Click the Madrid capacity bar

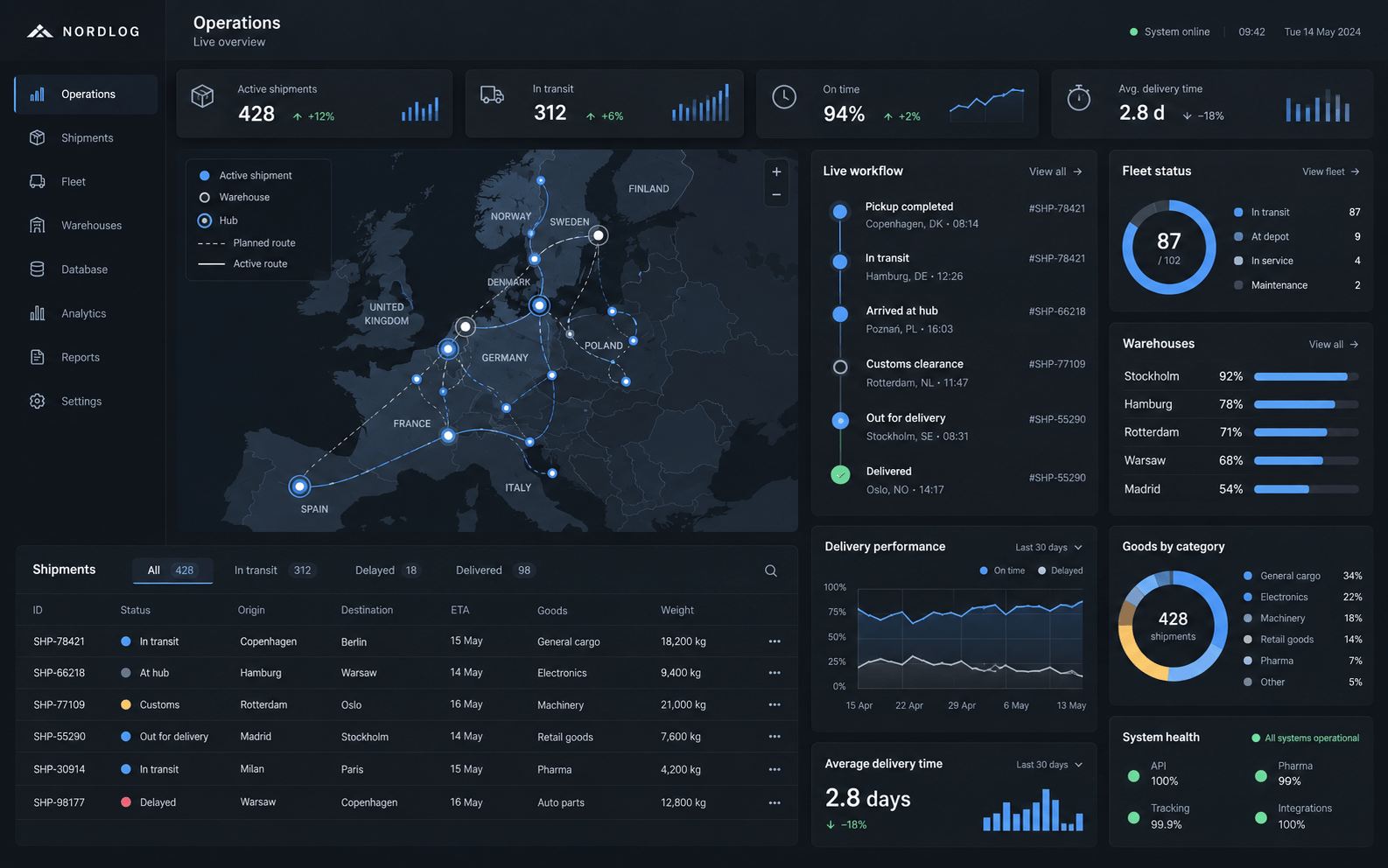click(1307, 489)
